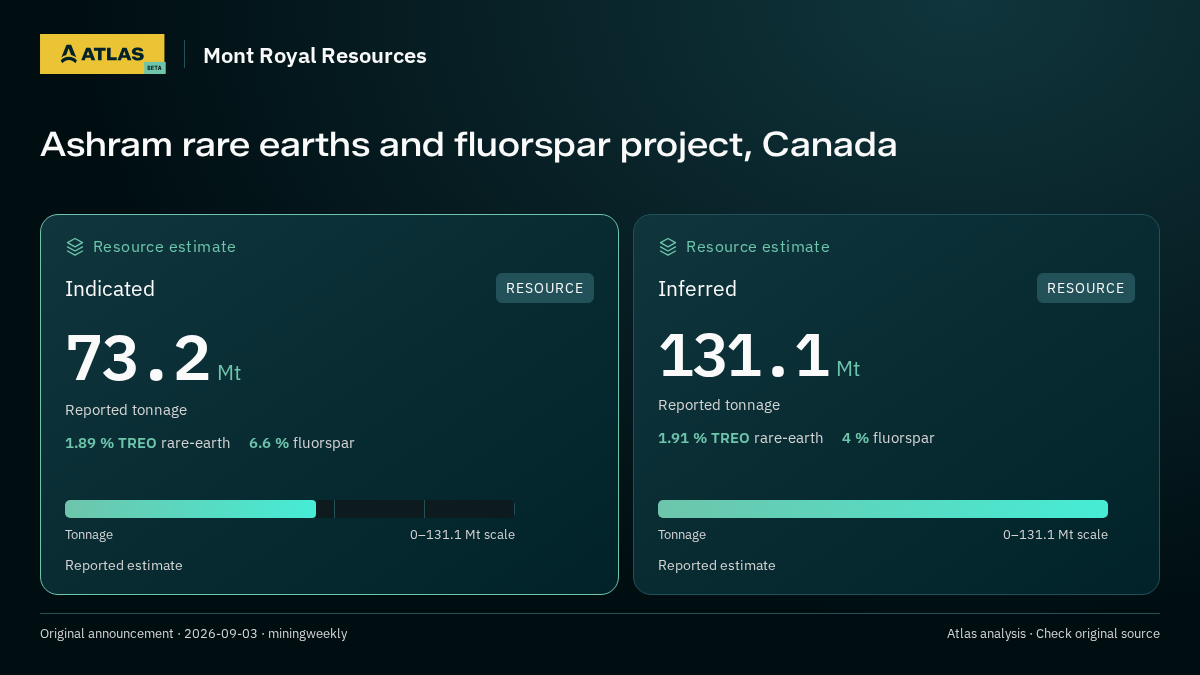This screenshot has width=1200, height=675.
Task: Click the layers icon on the Inferred card
Action: tap(668, 247)
